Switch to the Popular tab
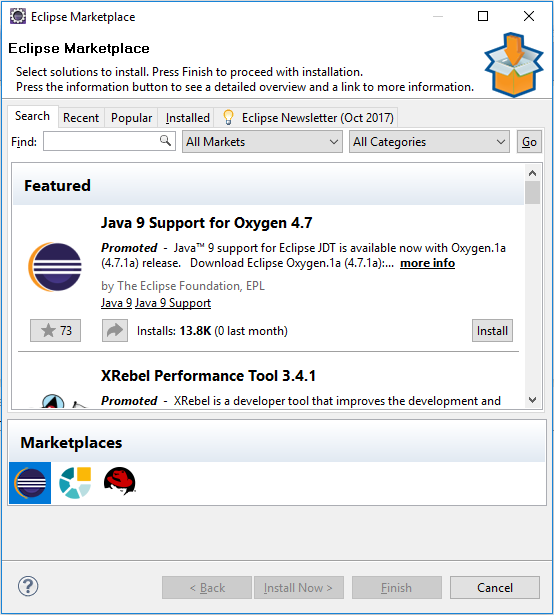 (x=131, y=118)
